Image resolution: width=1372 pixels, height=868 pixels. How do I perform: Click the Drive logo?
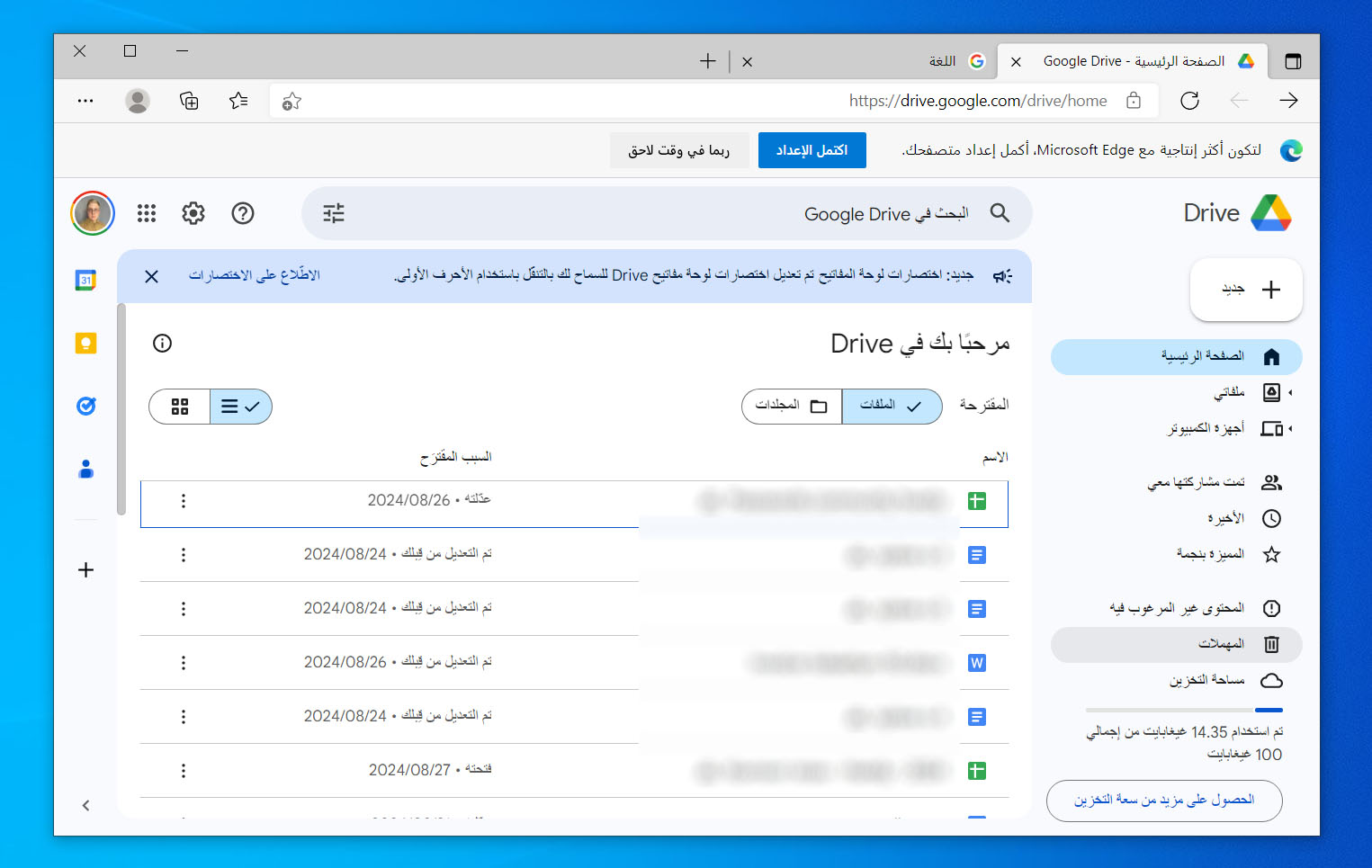(1237, 213)
